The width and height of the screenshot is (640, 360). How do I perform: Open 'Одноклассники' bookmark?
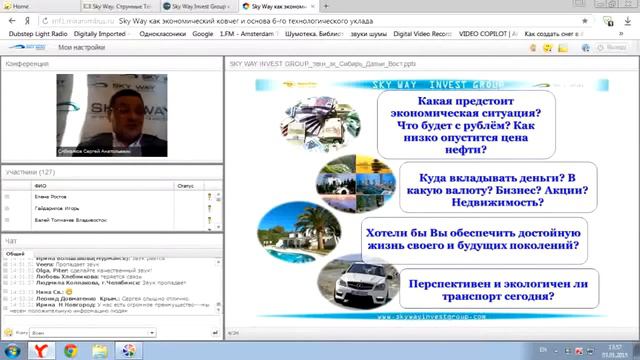(162, 34)
